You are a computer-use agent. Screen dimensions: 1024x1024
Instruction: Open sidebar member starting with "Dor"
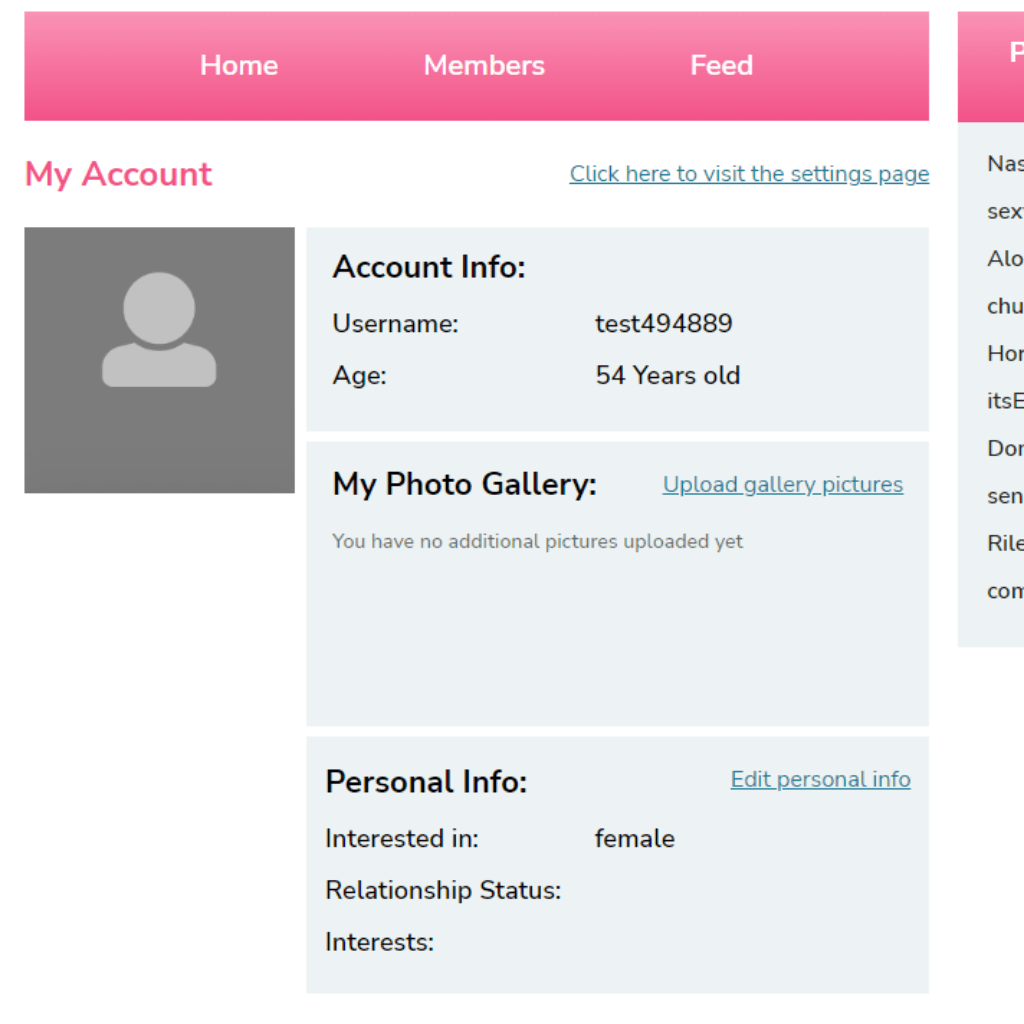click(1005, 448)
